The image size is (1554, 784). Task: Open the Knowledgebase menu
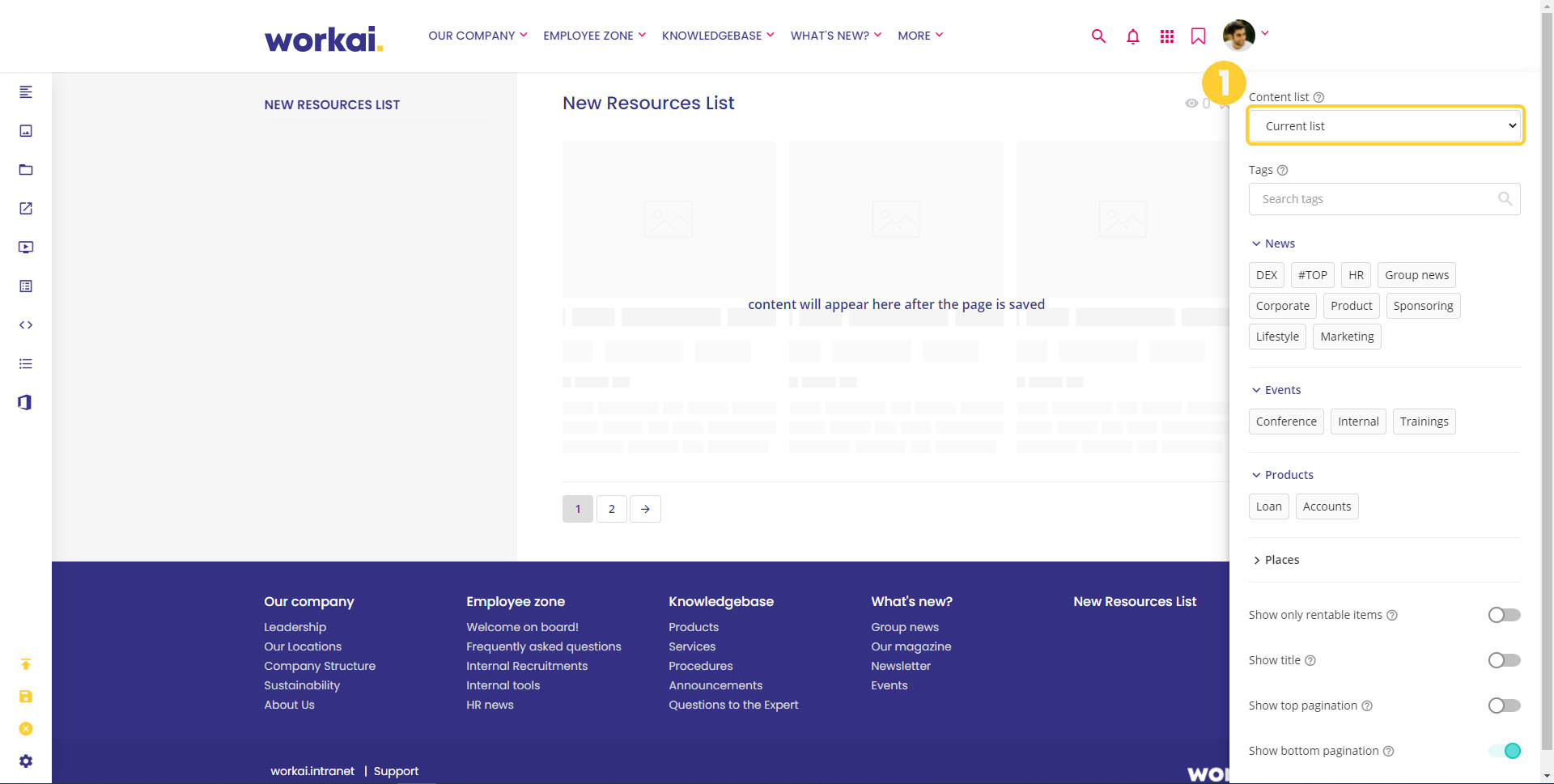tap(718, 36)
